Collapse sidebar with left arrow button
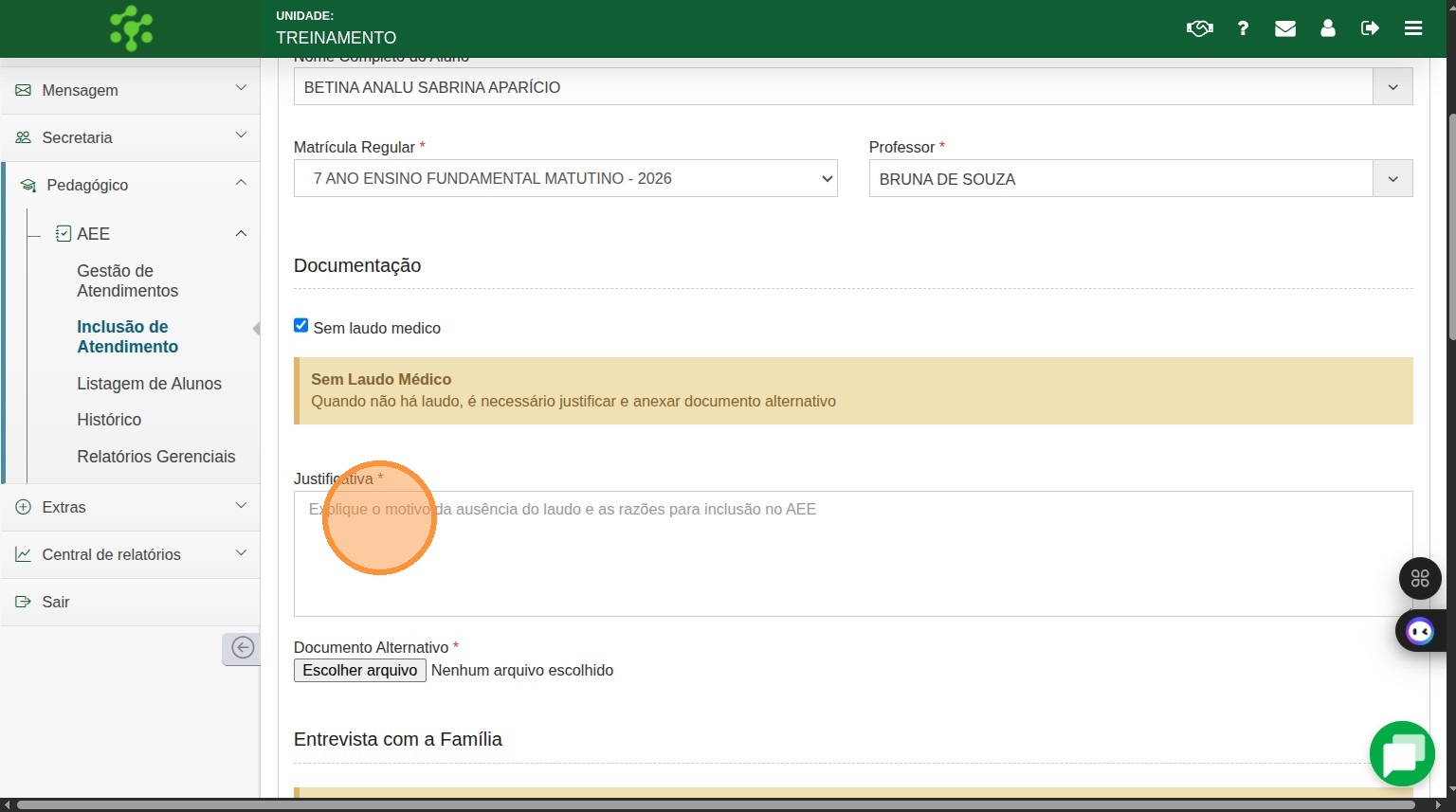 pos(242,648)
